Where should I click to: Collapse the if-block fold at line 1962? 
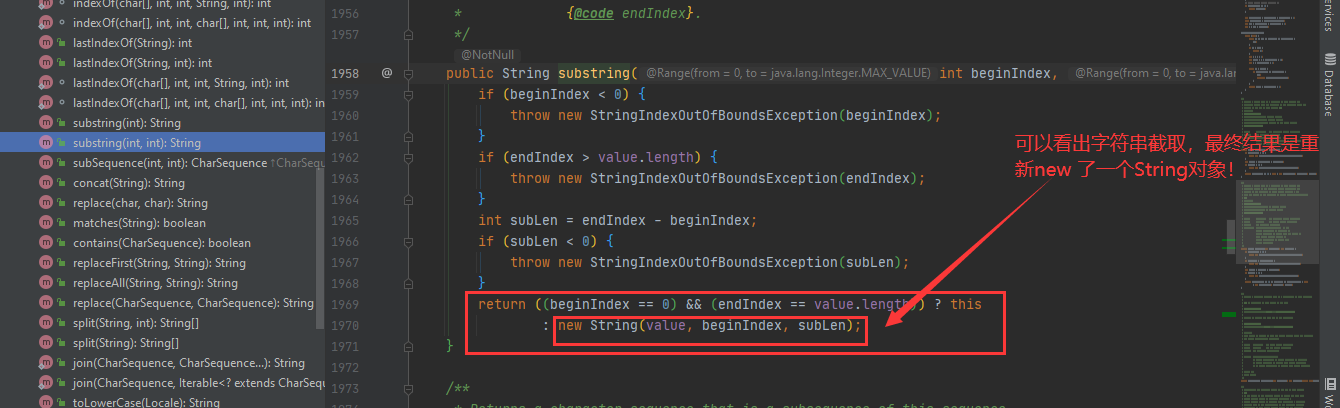pyautogui.click(x=408, y=158)
